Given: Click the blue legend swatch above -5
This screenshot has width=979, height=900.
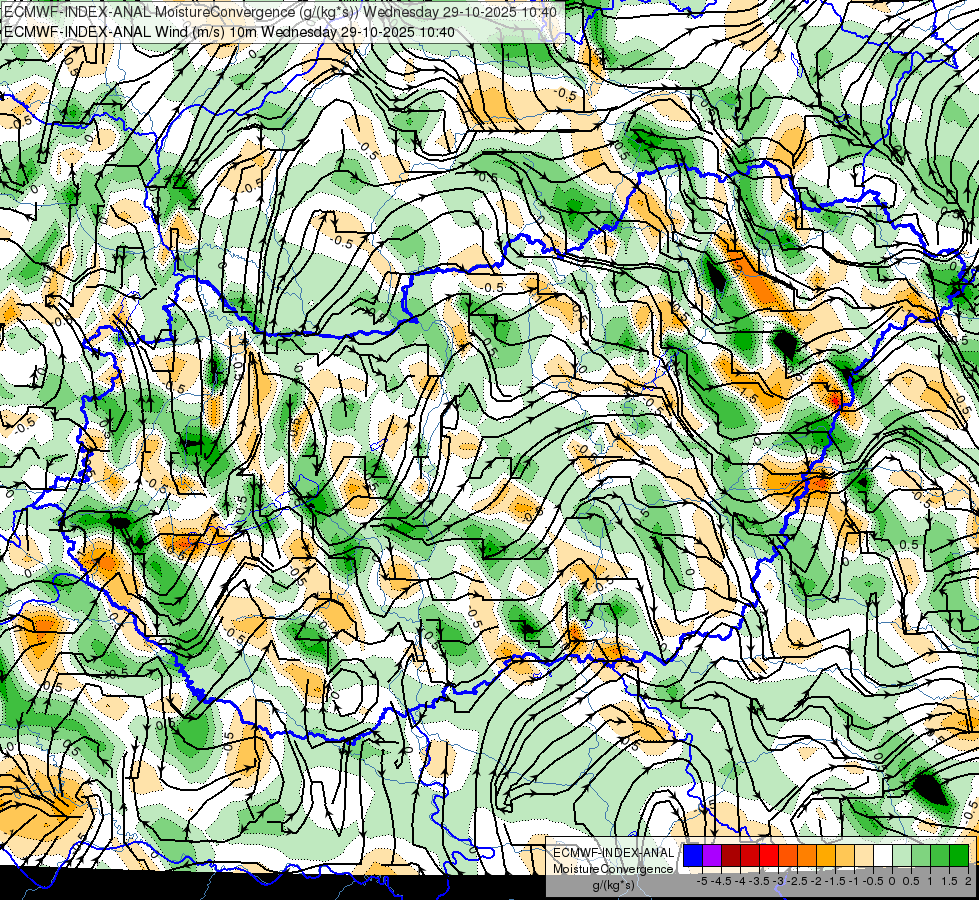Looking at the screenshot, I should 693,855.
